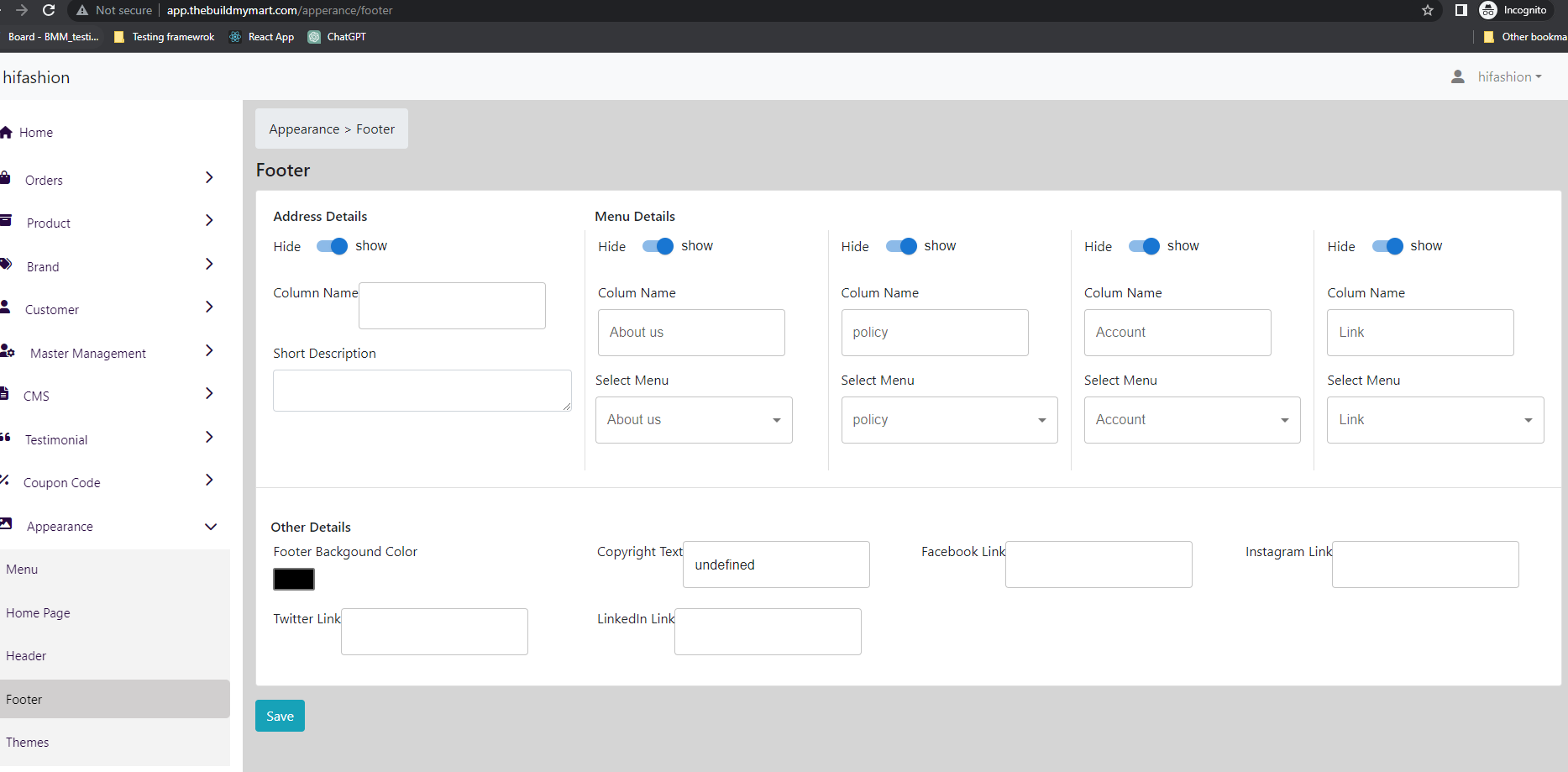Click the CMS document icon
Screen dimensions: 1568x772
pyautogui.click(x=4, y=393)
